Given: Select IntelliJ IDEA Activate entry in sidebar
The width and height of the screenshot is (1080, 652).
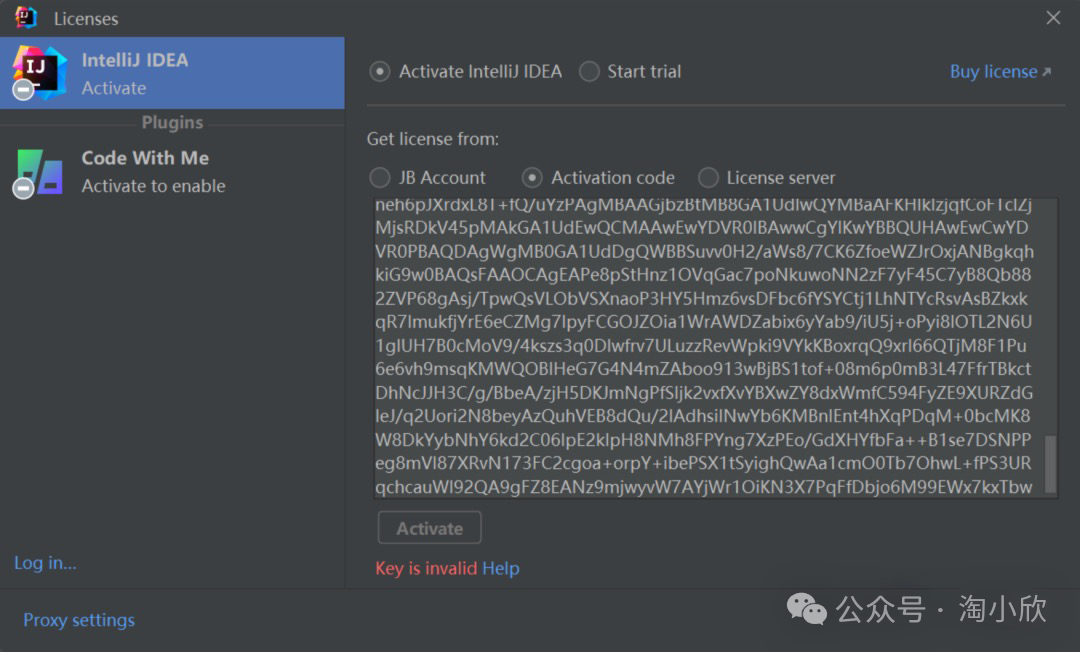Looking at the screenshot, I should pyautogui.click(x=172, y=73).
